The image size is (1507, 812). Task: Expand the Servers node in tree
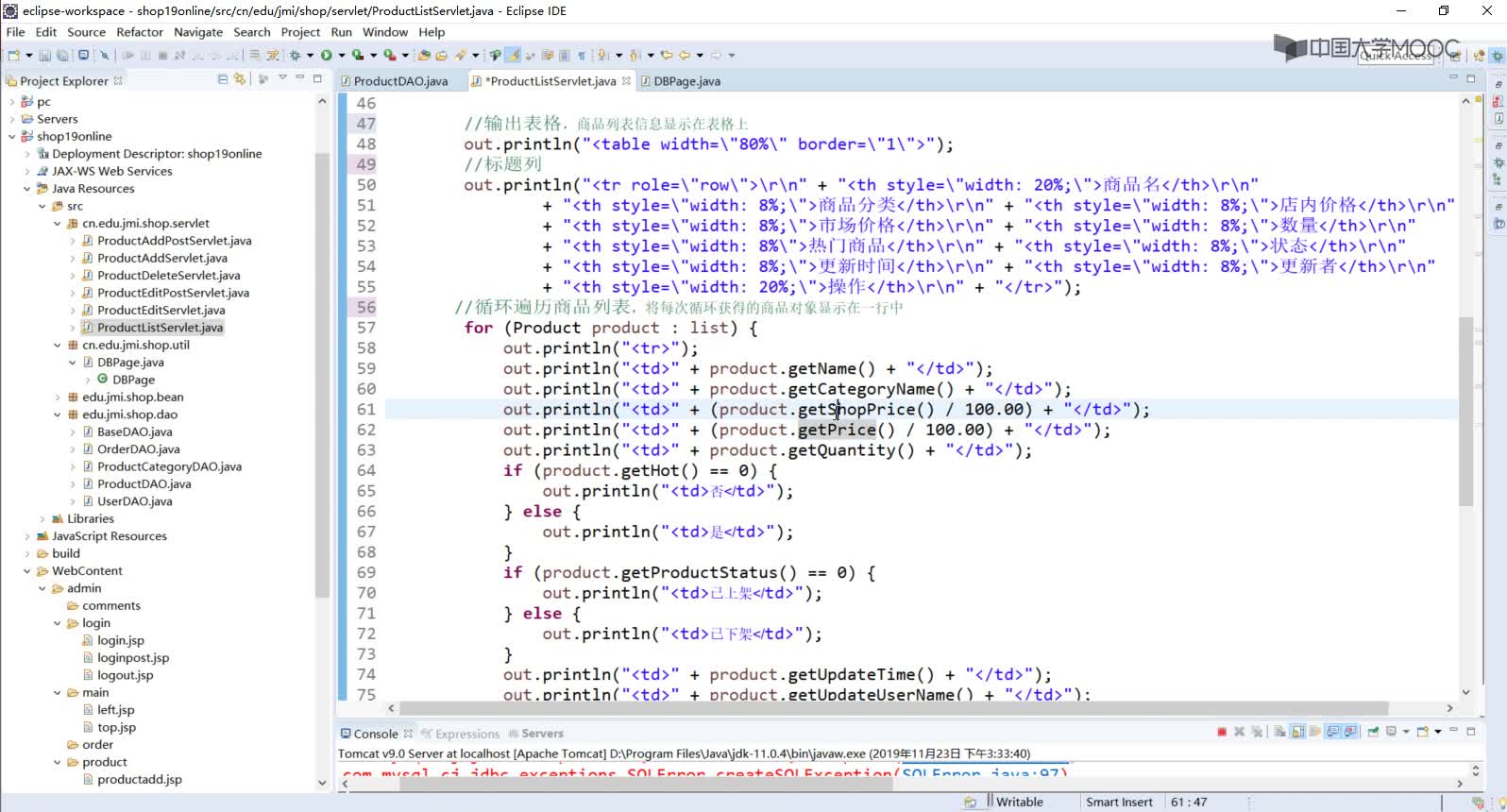click(x=11, y=119)
